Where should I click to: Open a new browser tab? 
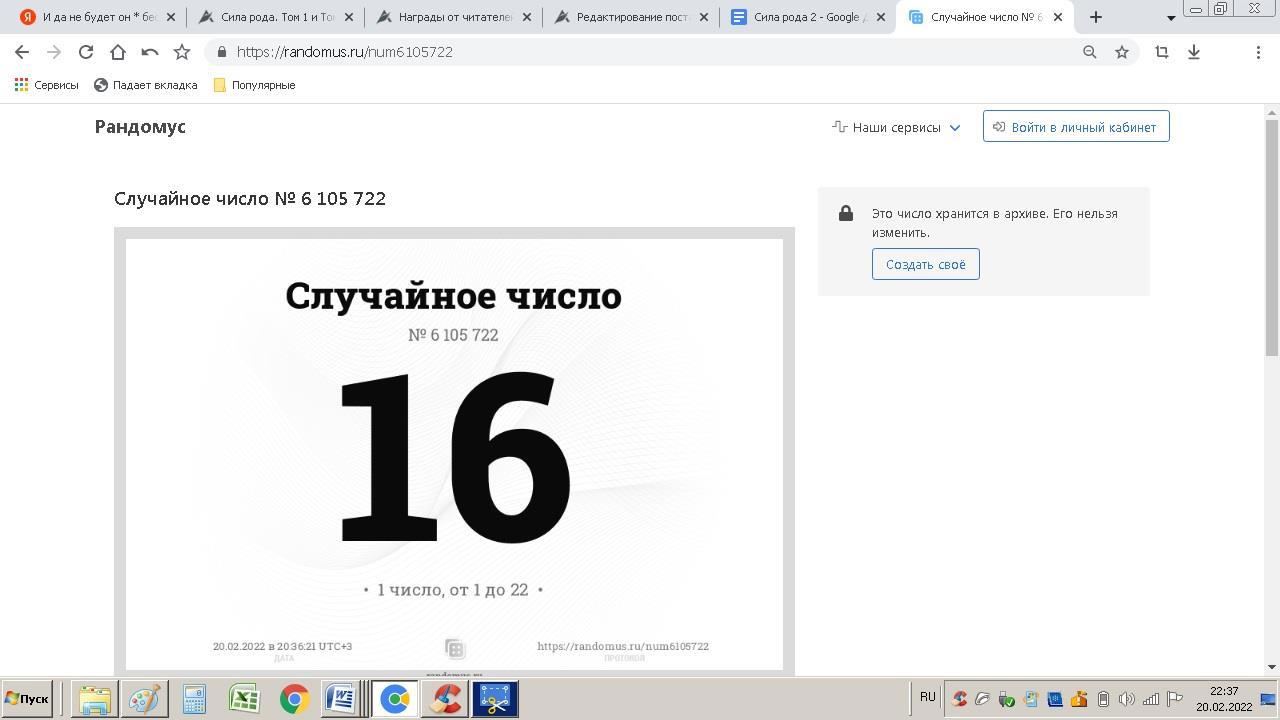[x=1096, y=17]
